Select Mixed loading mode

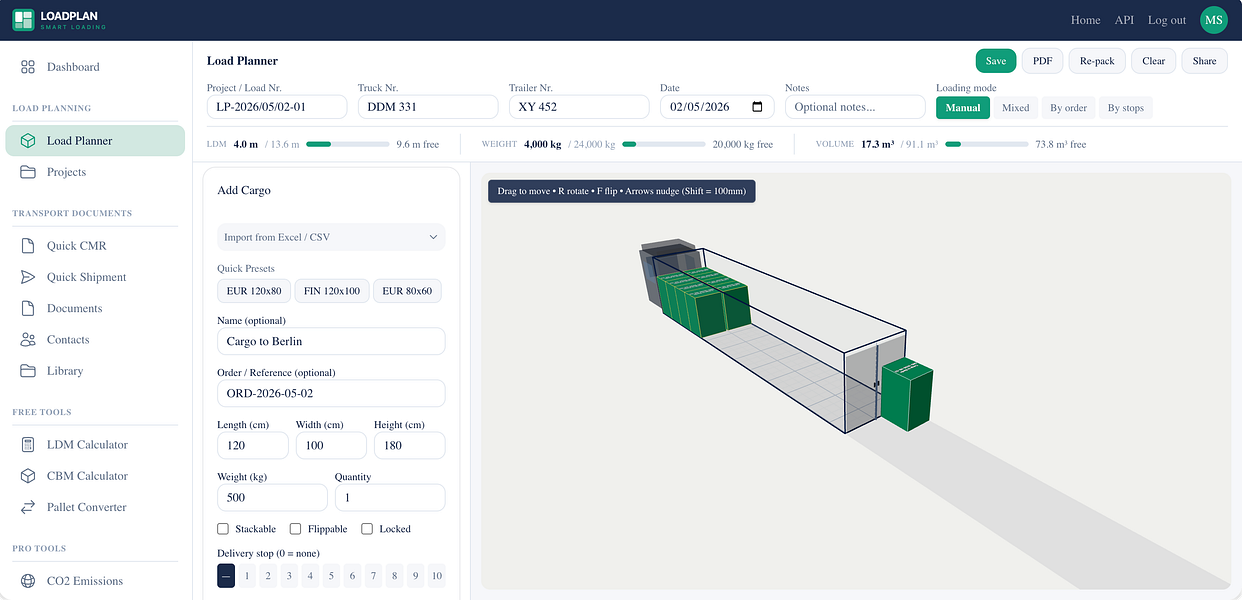[x=1015, y=107]
